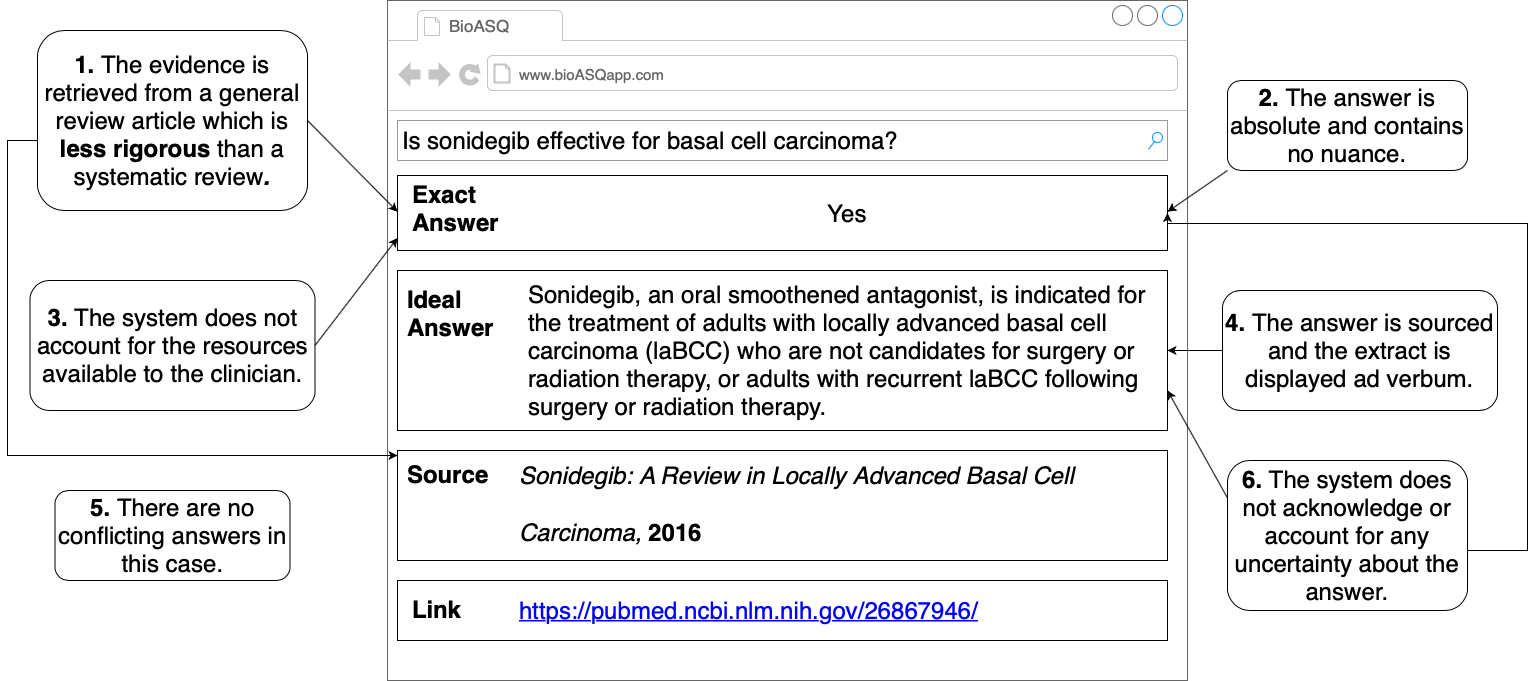Viewport: 1536px width, 681px height.
Task: Select the Ideal Answer paragraph text
Action: click(x=836, y=351)
